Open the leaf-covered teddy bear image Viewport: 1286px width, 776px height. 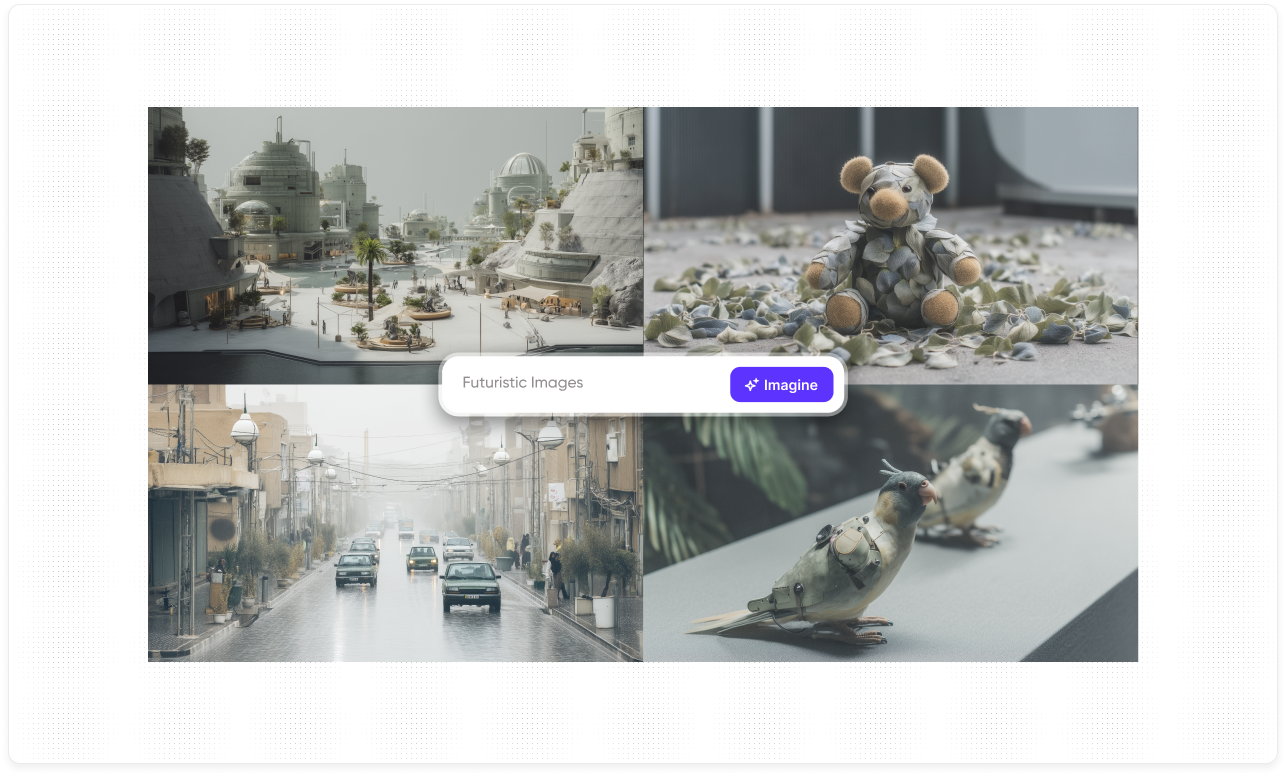[891, 245]
